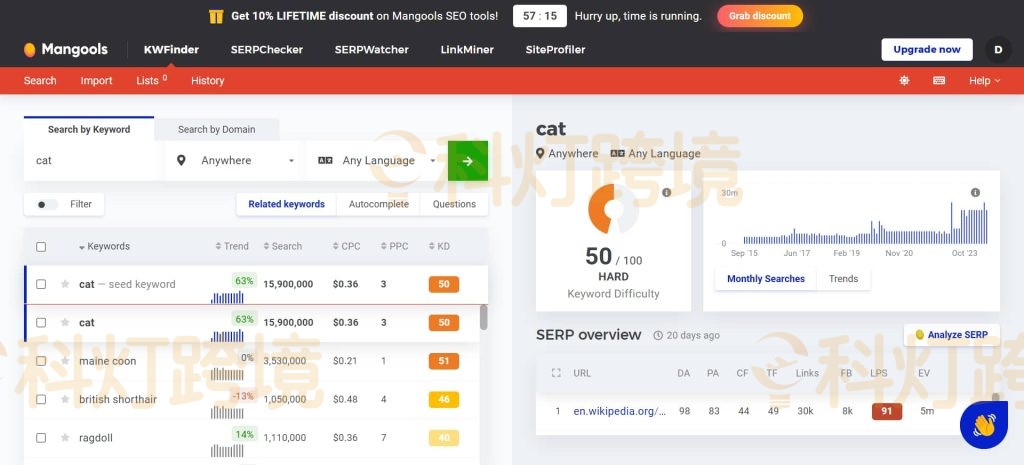
Task: Open the en.wikipedia.org result link
Action: click(x=620, y=411)
